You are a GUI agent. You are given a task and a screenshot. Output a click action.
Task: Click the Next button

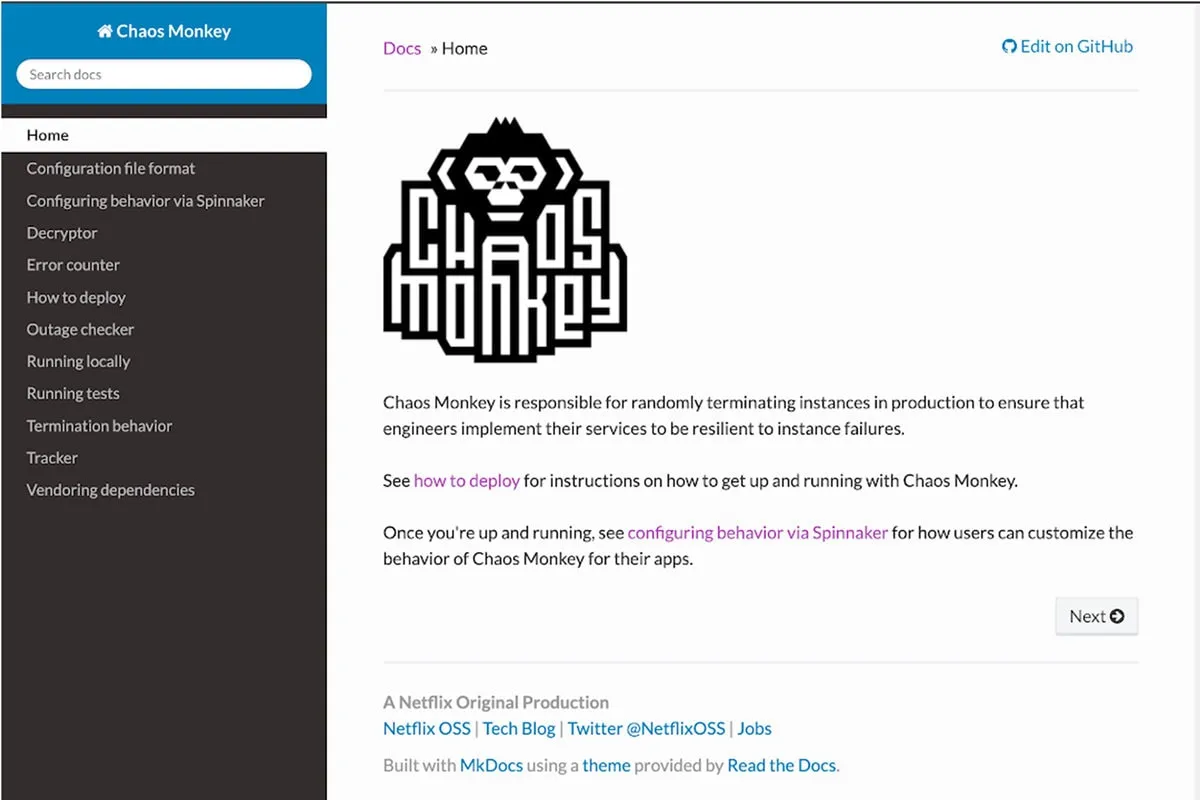pos(1096,616)
